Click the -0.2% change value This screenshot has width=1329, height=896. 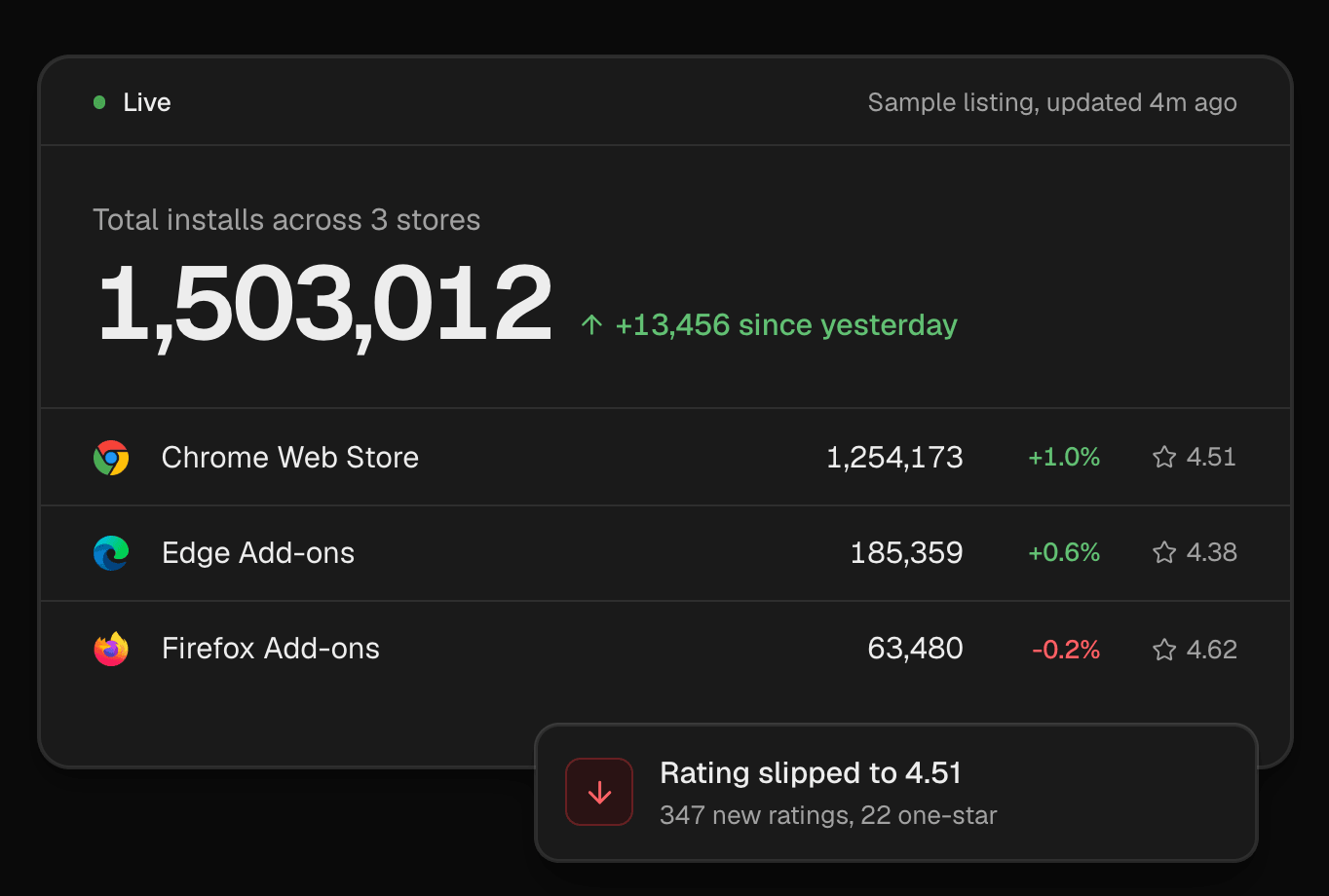1066,650
